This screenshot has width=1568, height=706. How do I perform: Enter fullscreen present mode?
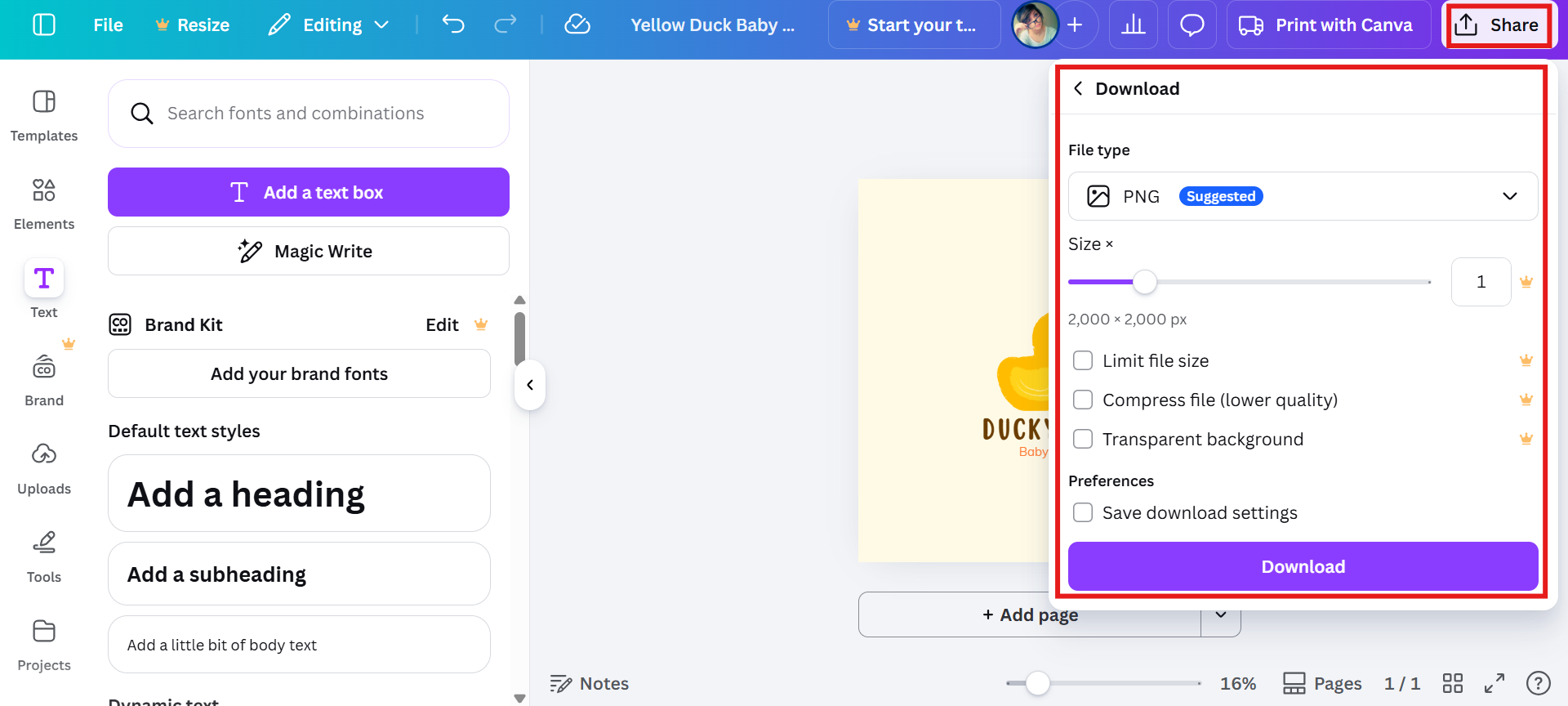coord(1494,683)
